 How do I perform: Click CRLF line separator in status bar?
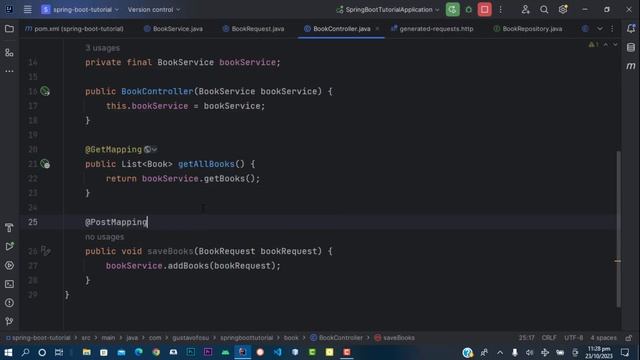tap(549, 338)
